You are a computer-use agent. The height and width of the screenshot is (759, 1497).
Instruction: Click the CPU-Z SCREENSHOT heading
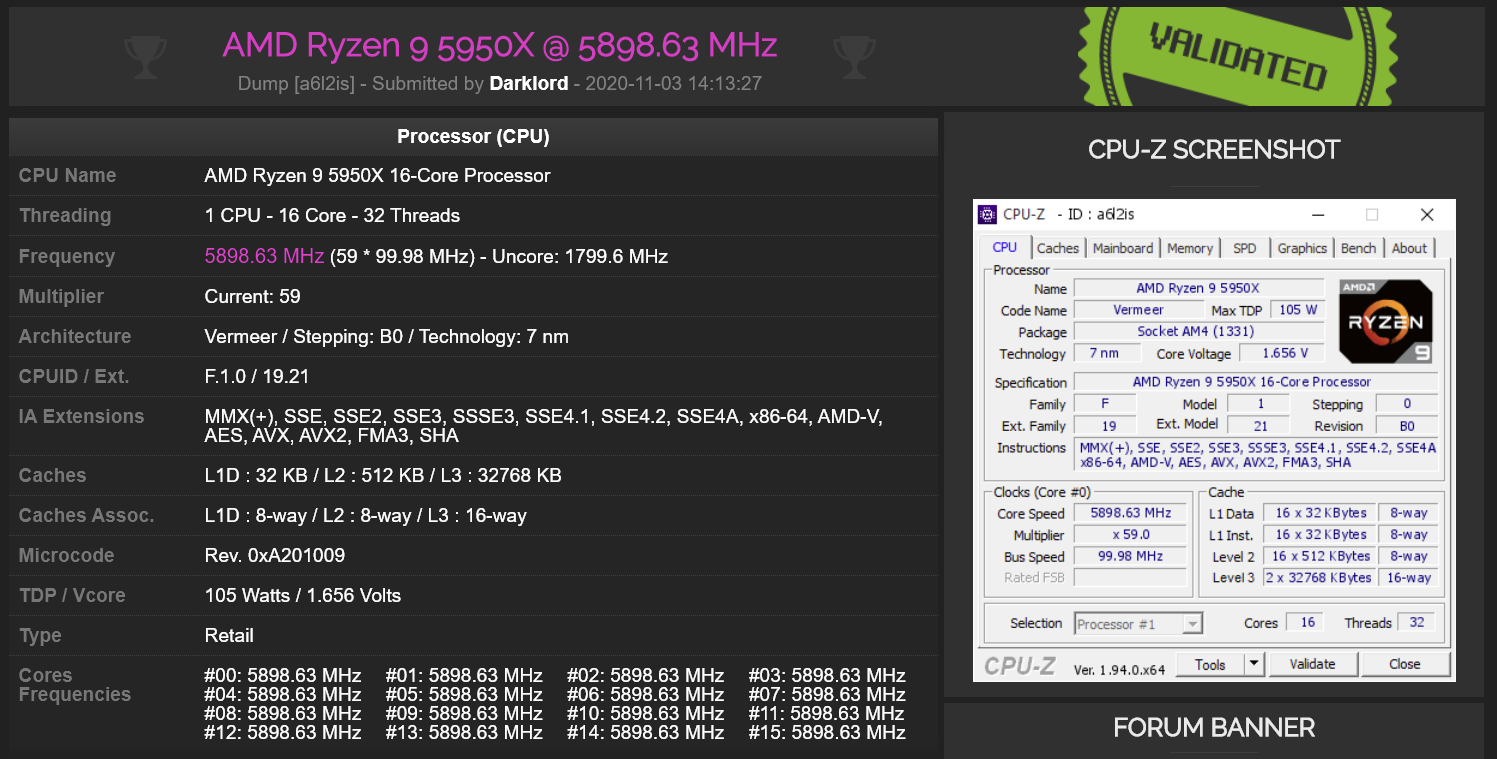coord(1214,150)
